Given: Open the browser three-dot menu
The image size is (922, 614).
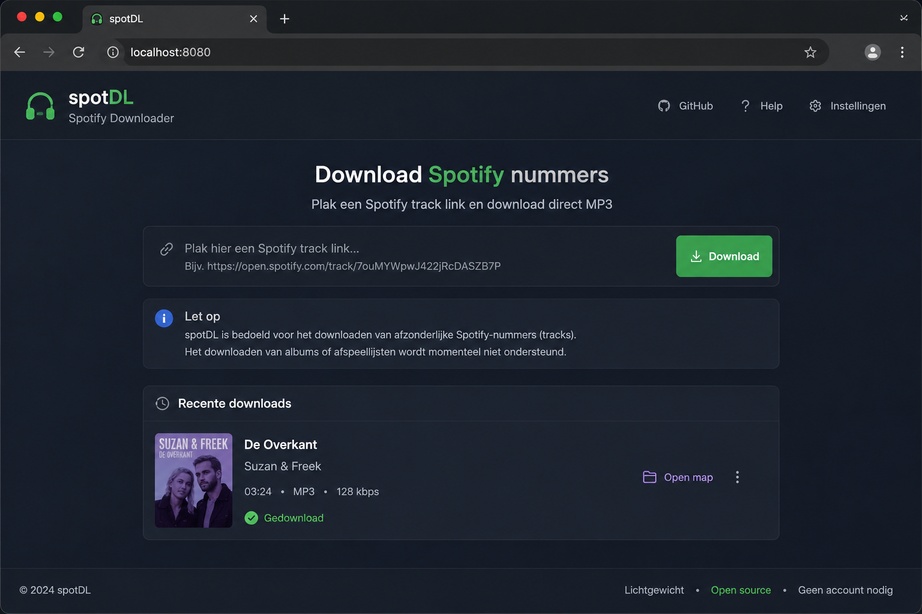Looking at the screenshot, I should pyautogui.click(x=902, y=52).
